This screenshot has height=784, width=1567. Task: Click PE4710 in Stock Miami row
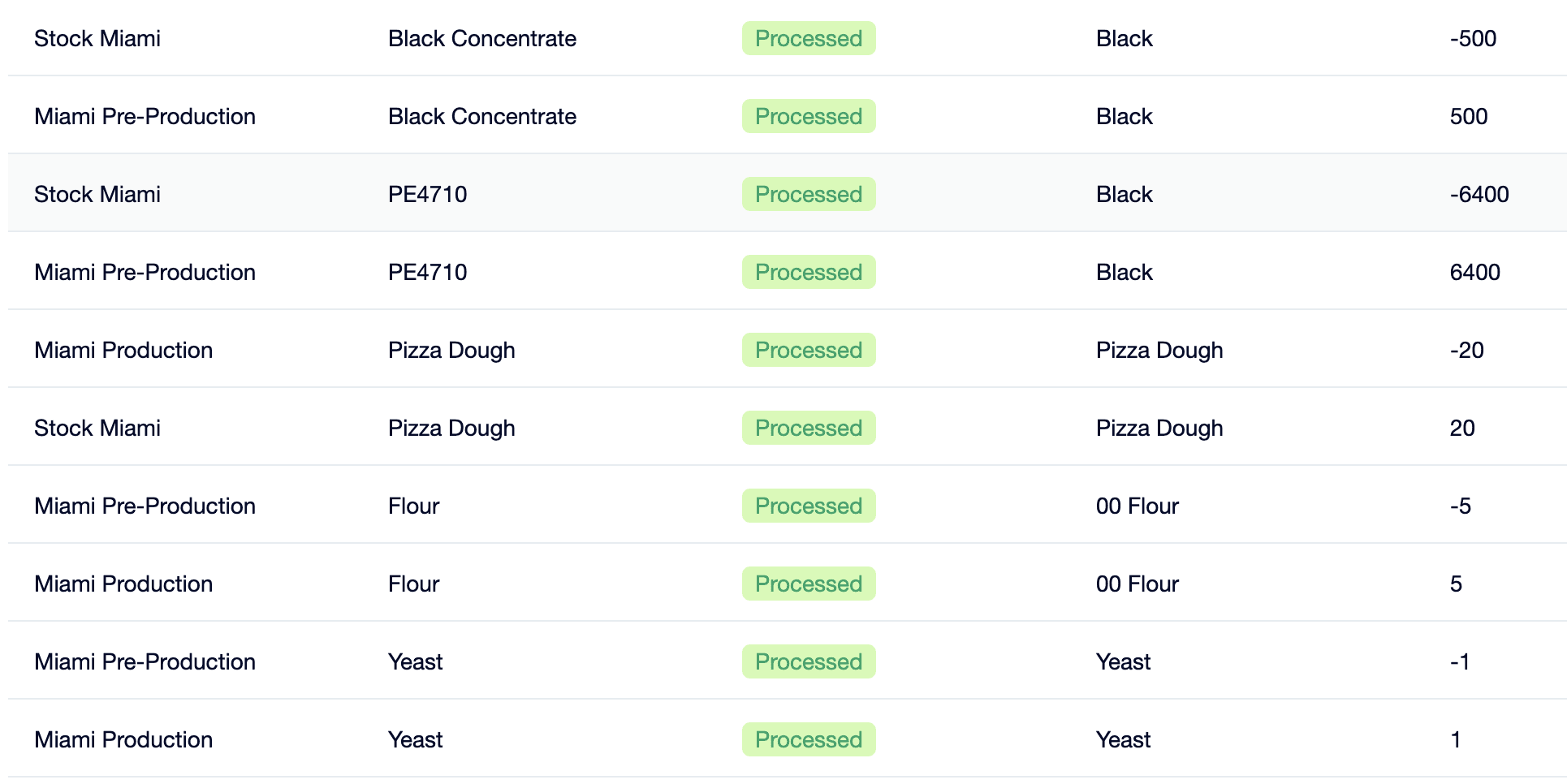427,194
